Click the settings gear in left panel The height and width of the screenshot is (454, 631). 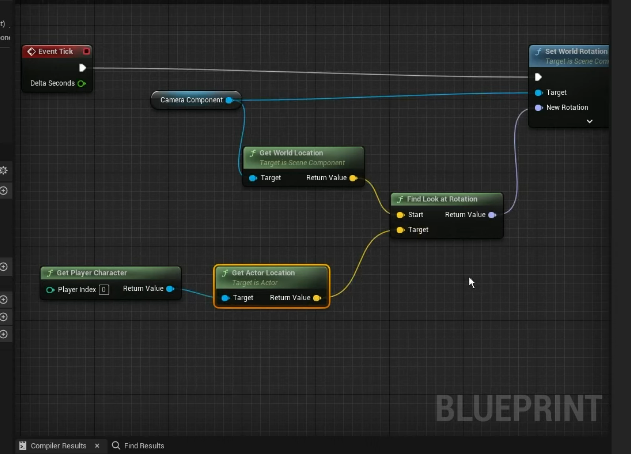click(4, 171)
